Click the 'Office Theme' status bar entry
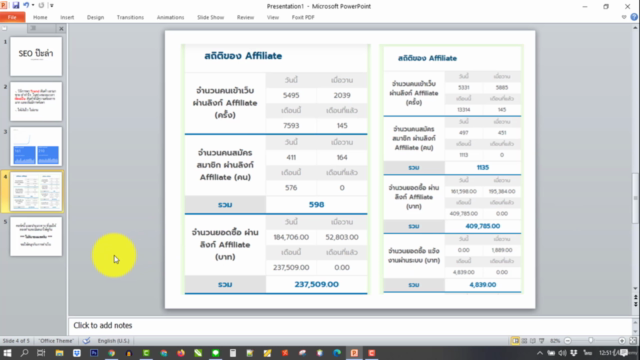This screenshot has height=360, width=640. [x=56, y=341]
